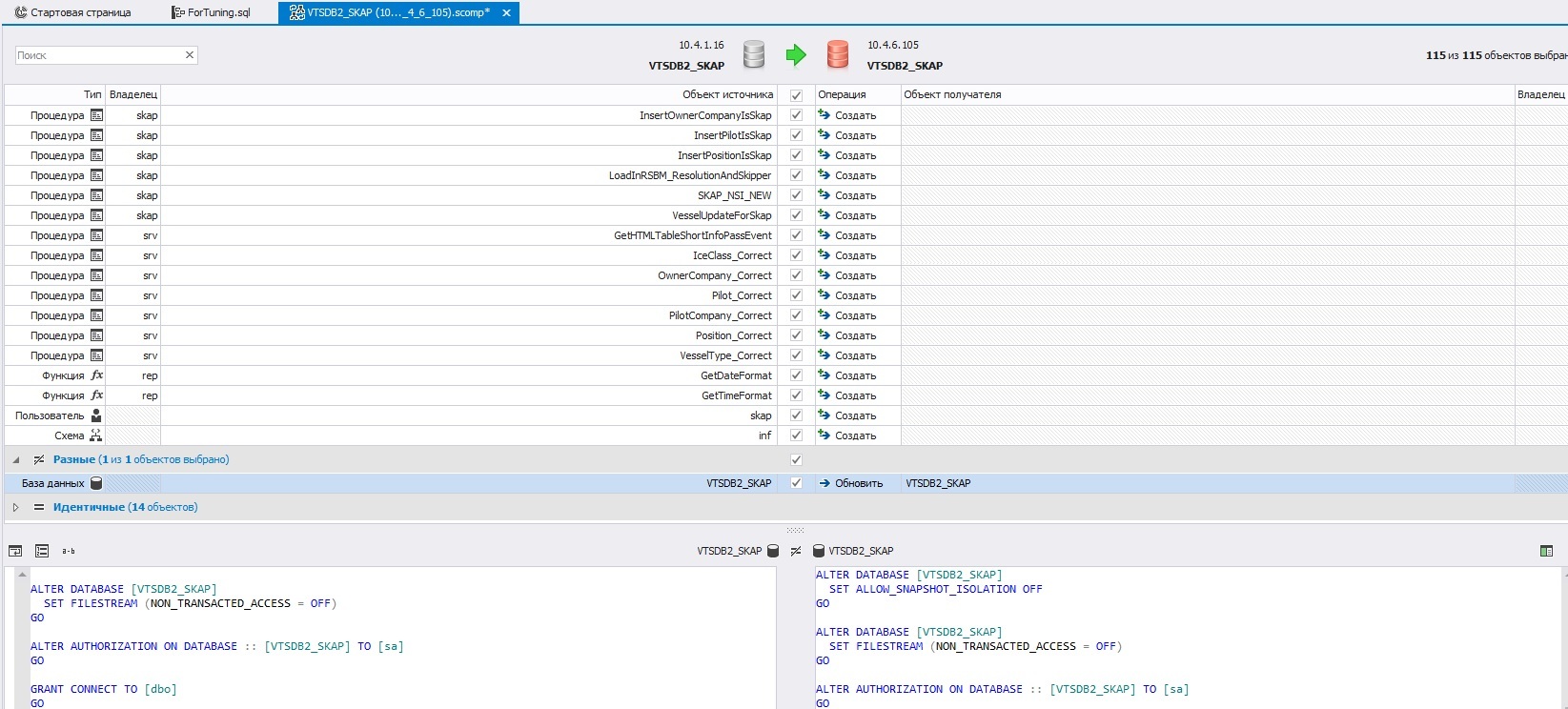Sort by the left Владелец column header
1568x709 pixels.
pos(133,94)
